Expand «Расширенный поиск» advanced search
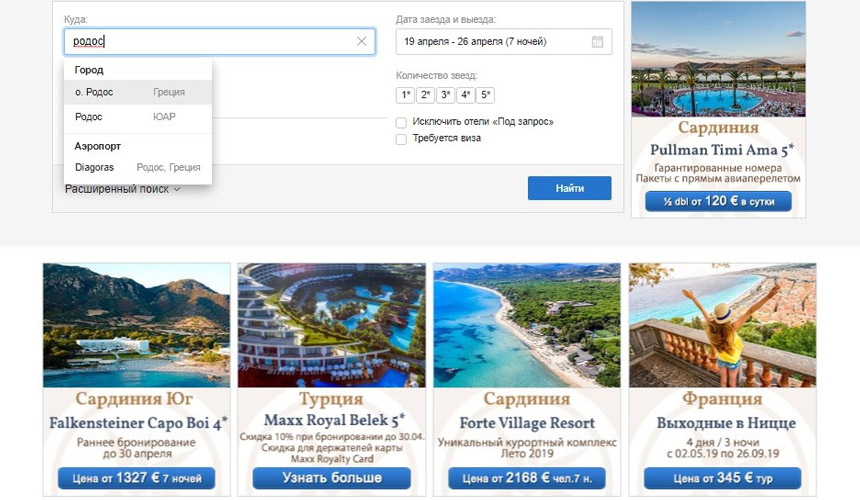Image resolution: width=860 pixels, height=500 pixels. 122,189
